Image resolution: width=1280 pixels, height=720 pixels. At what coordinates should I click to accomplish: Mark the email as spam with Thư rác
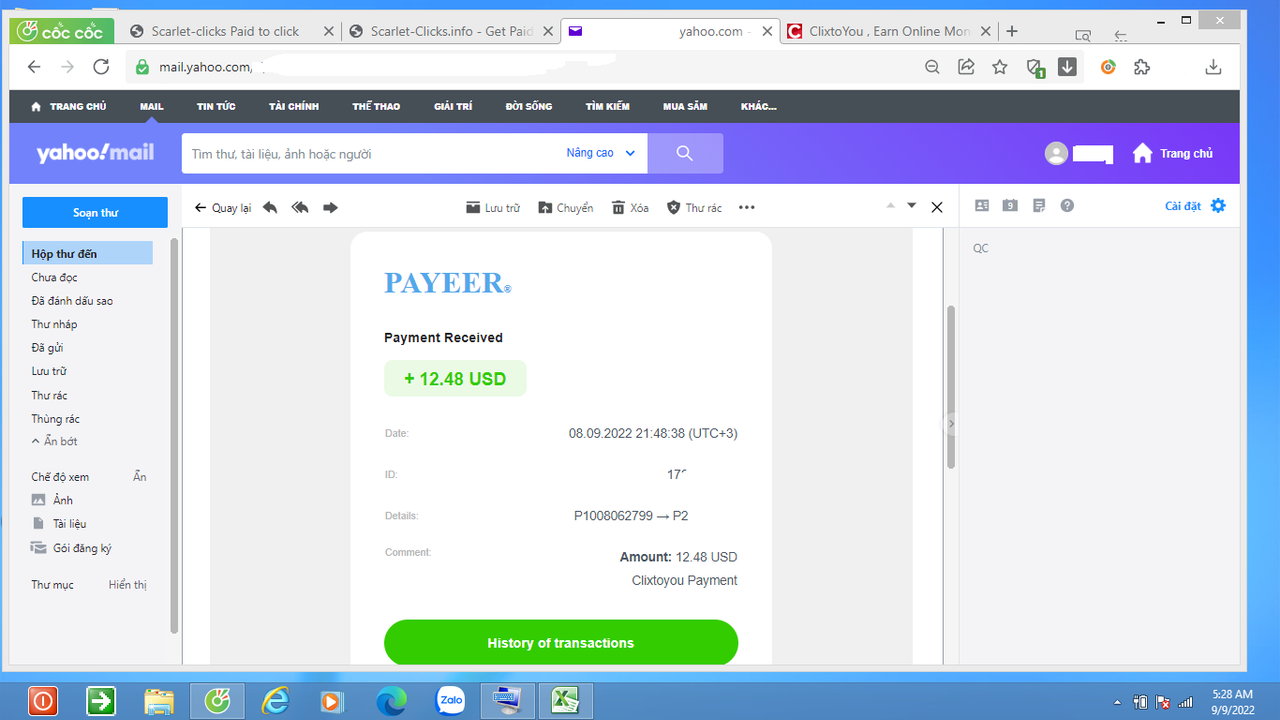[x=695, y=207]
